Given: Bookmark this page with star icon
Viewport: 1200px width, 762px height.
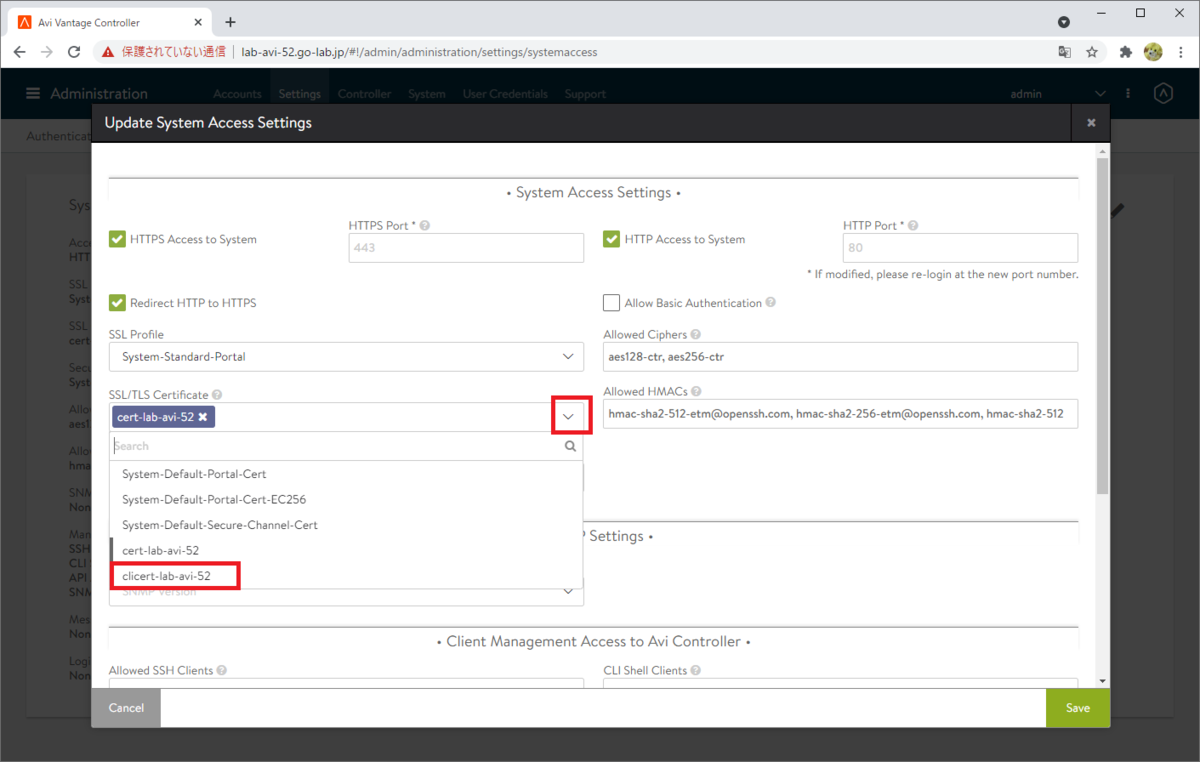Looking at the screenshot, I should tap(1092, 52).
